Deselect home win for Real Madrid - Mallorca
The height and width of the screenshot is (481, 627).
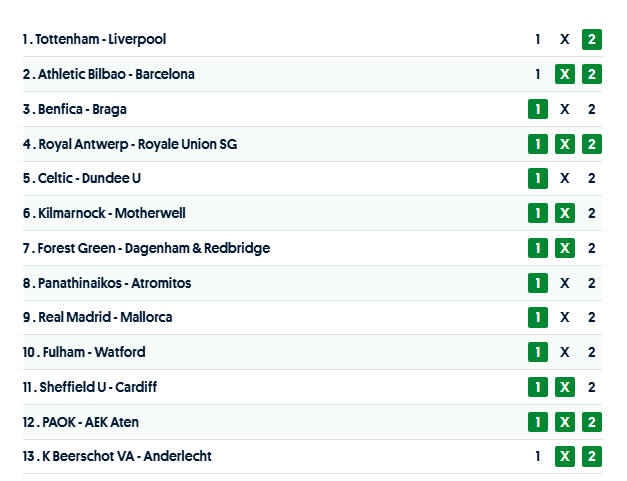(538, 317)
